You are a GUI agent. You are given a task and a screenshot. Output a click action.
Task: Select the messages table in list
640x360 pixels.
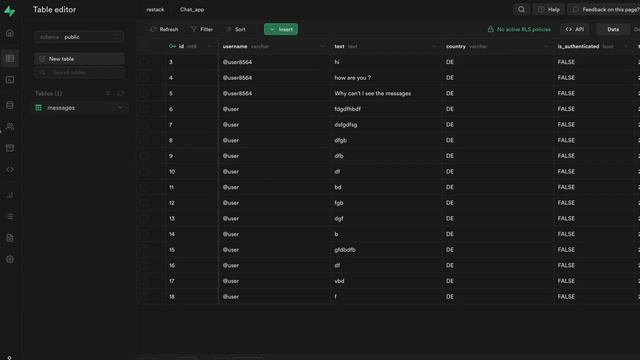coord(79,108)
